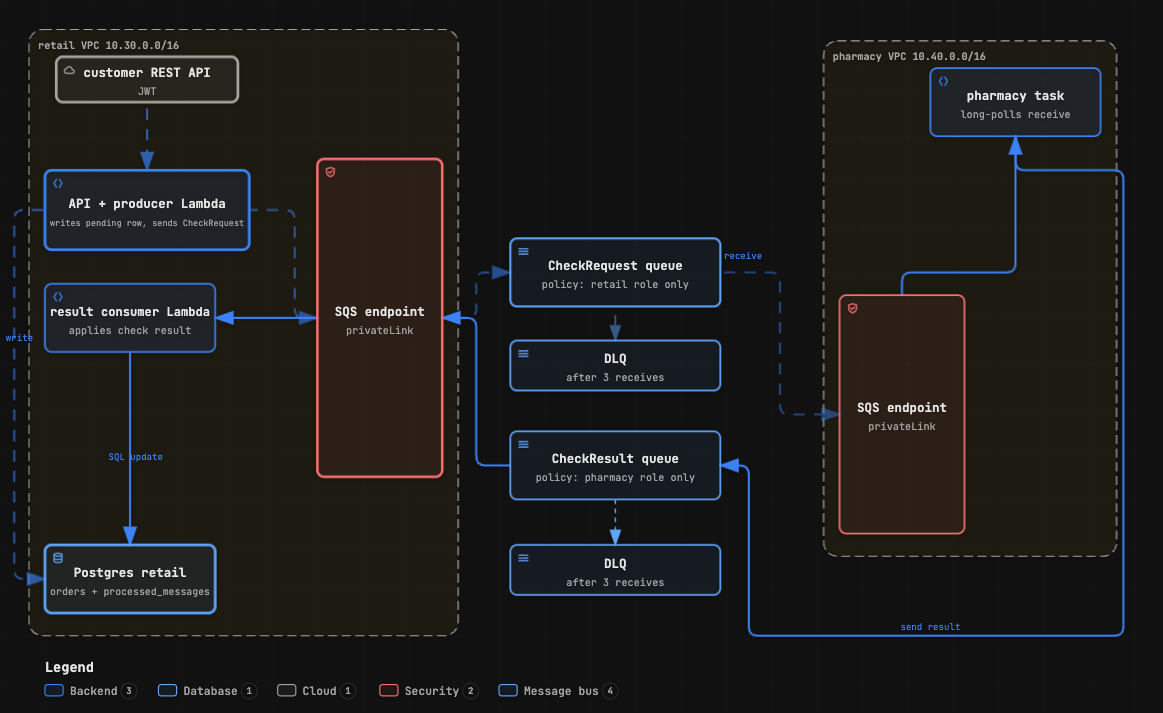
Task: Click 'long-polls receive' subtitle
Action: click(1015, 114)
